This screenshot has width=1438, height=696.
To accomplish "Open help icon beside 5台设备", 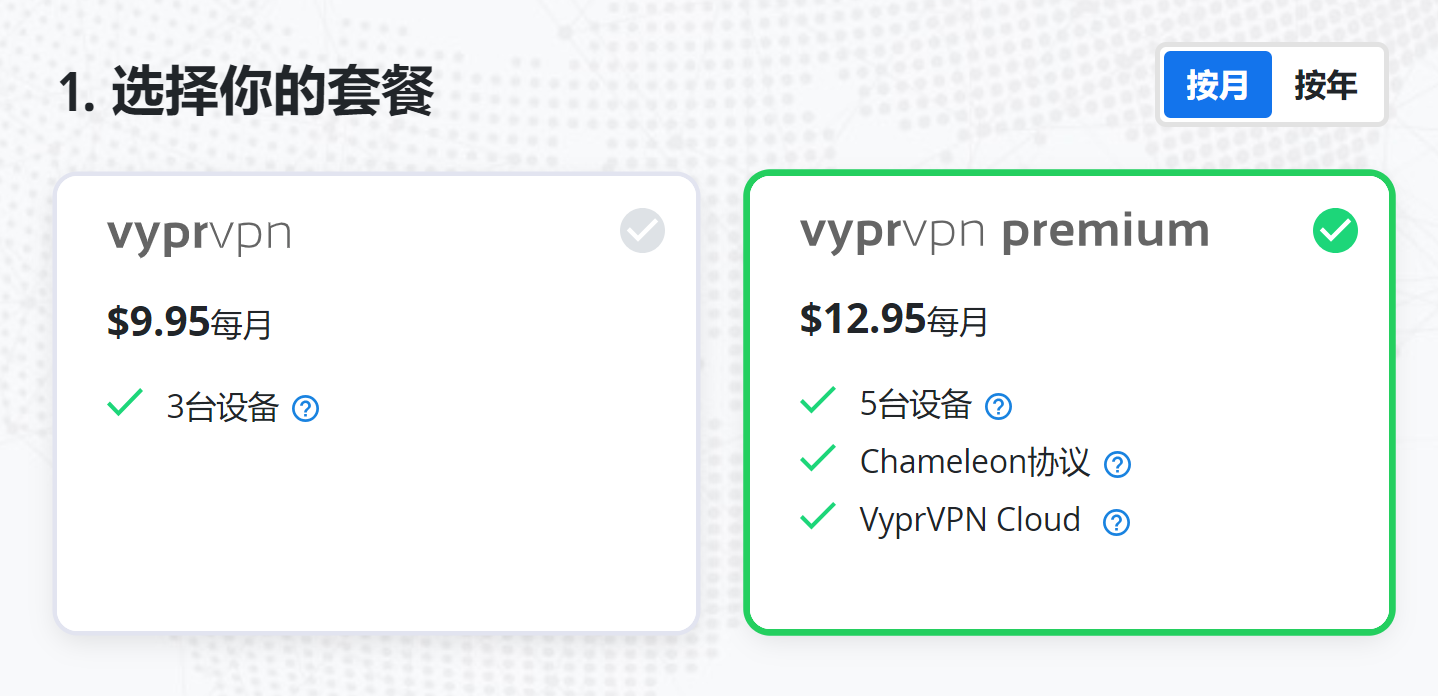I will pos(998,406).
